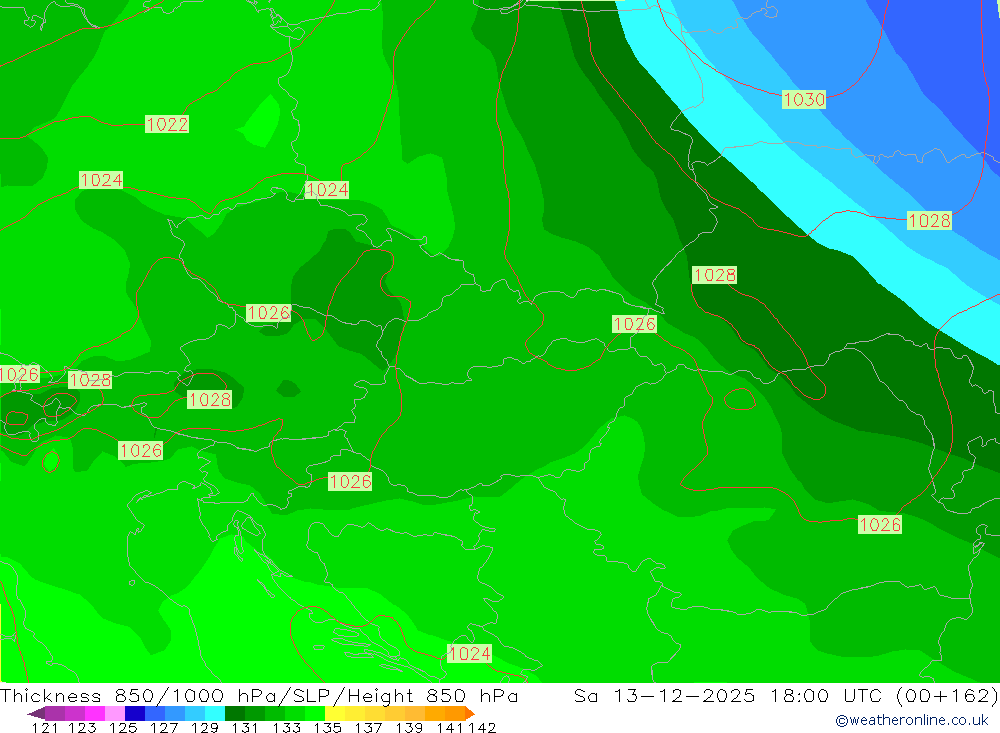Pick the bright magenta legend swatch
The image size is (1000, 733).
[95, 713]
